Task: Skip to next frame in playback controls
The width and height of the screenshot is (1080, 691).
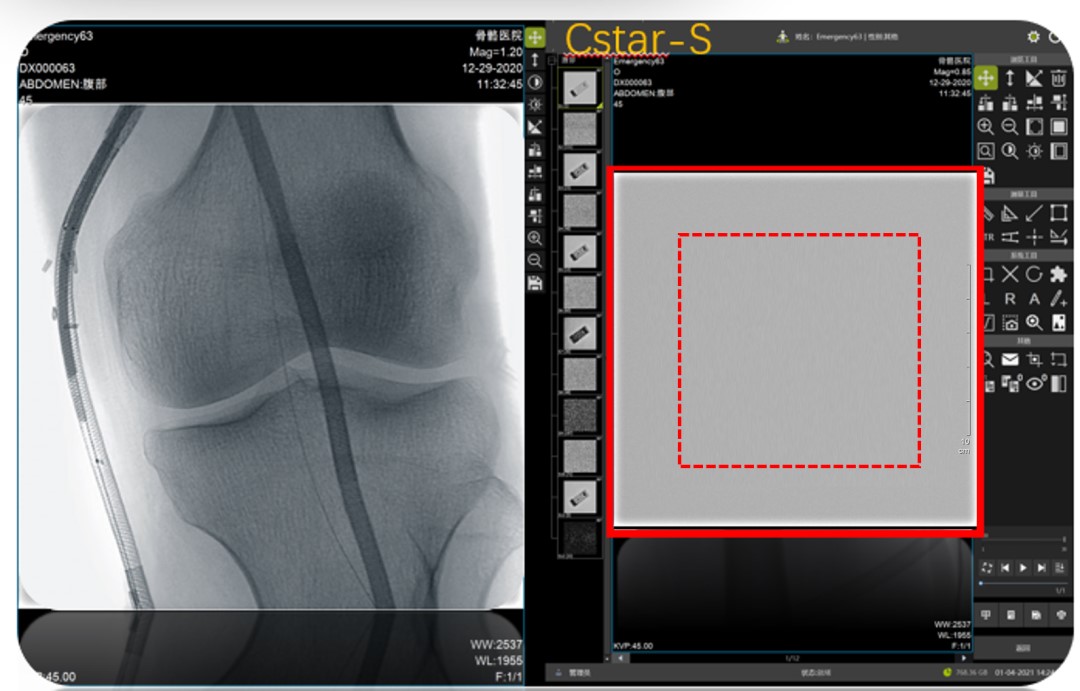Action: 1041,568
